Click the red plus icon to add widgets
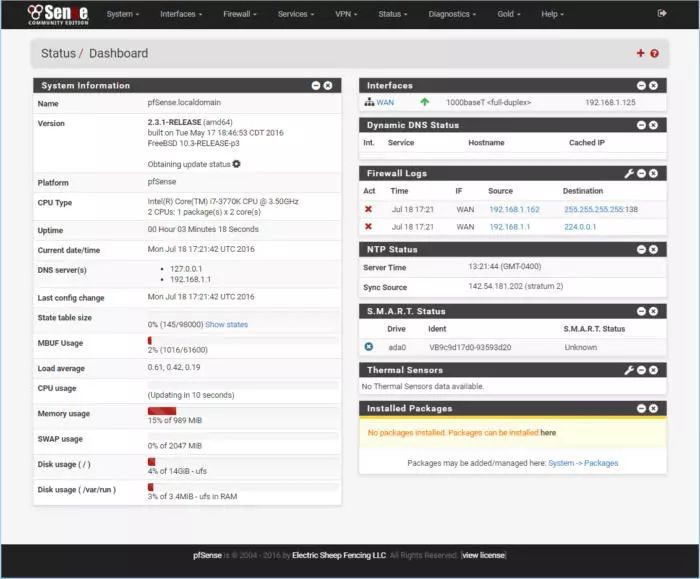 point(640,53)
